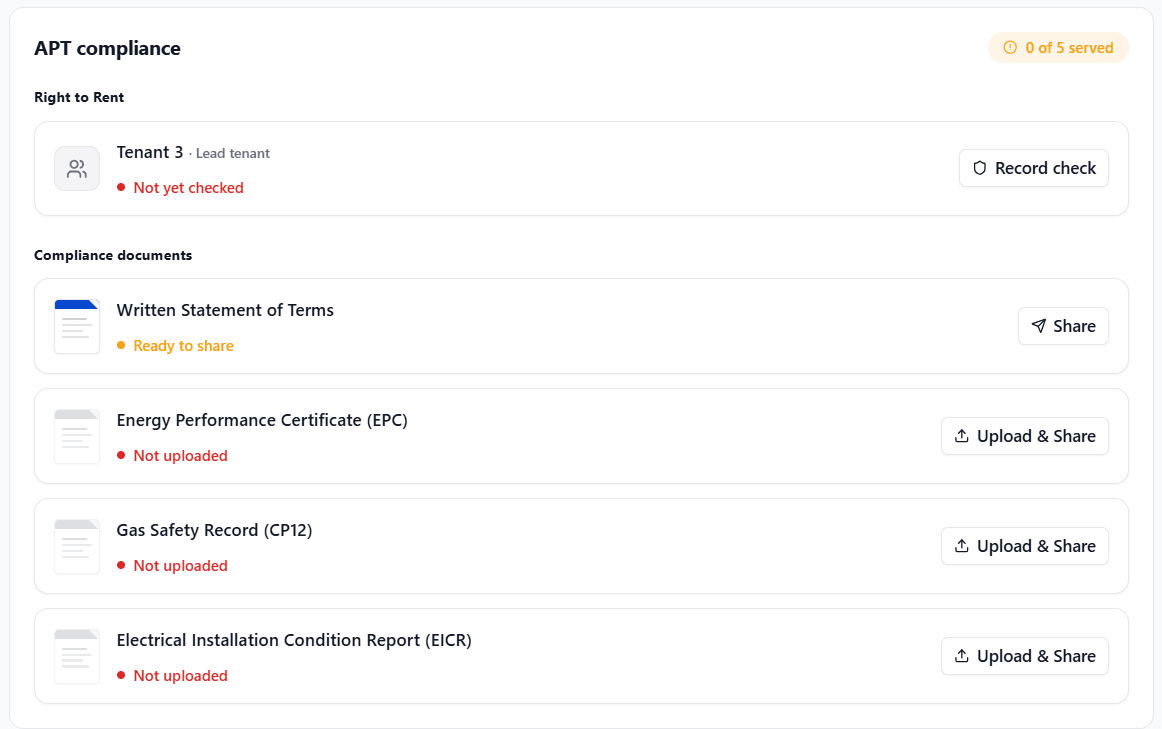Click the Ready to share status
This screenshot has height=729, width=1162.
pos(183,346)
